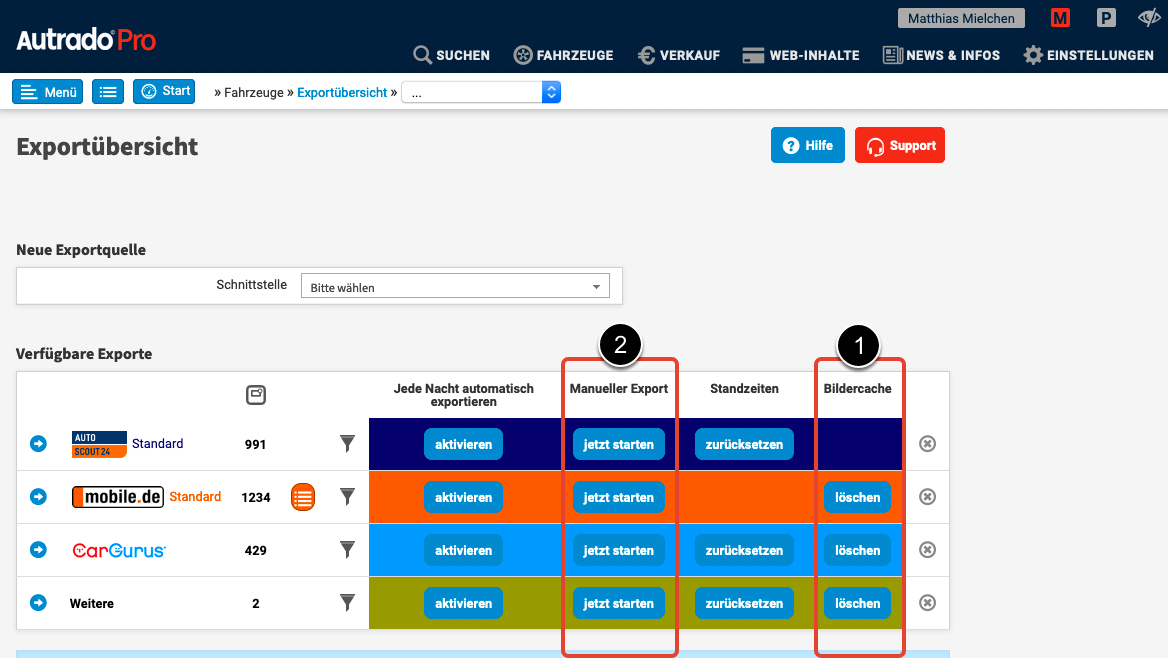Activate nightly auto export for AutoScout24
Viewport: 1168px width, 658px height.
463,444
